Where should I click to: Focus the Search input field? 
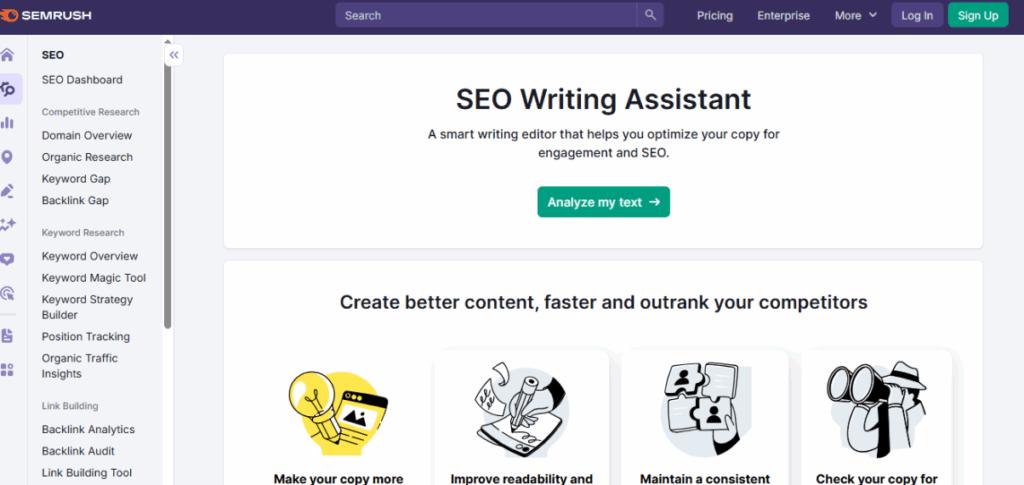(x=487, y=15)
